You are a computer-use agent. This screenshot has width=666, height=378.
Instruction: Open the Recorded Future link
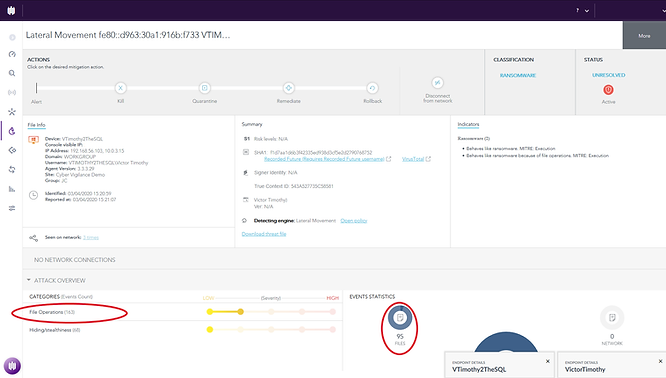coord(324,159)
